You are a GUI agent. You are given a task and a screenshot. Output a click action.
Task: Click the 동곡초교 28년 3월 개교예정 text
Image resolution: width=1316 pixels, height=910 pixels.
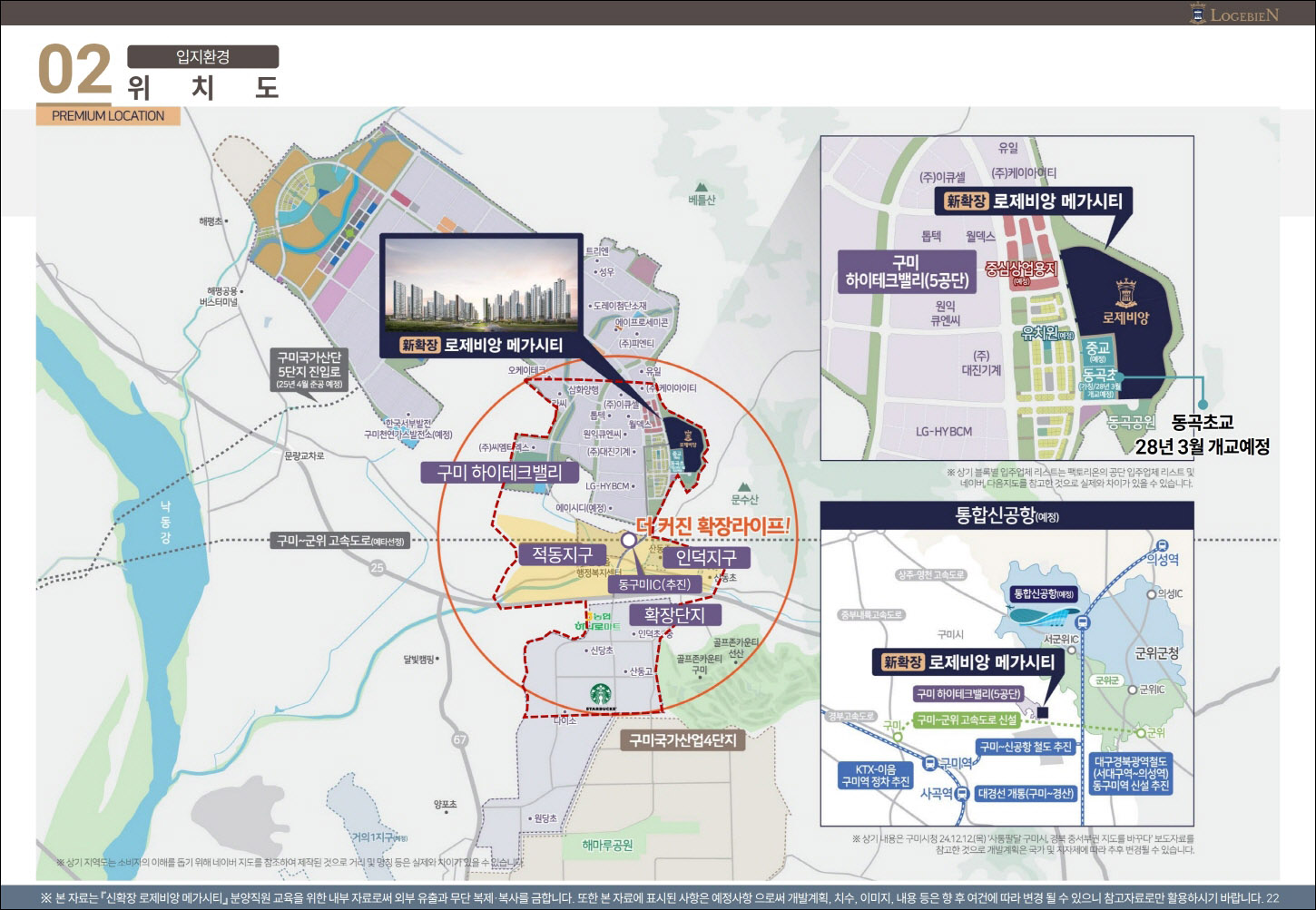tap(1202, 435)
